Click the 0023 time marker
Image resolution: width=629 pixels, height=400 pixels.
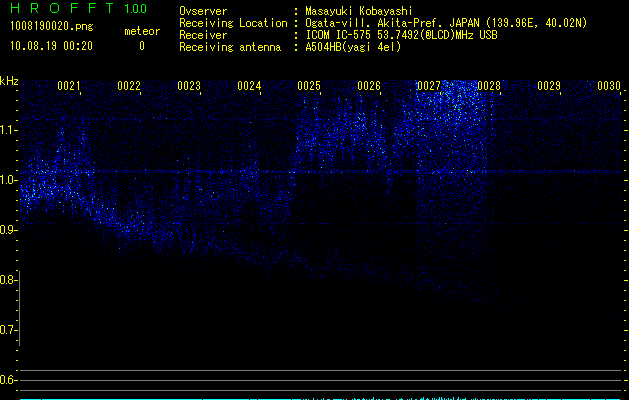(189, 86)
